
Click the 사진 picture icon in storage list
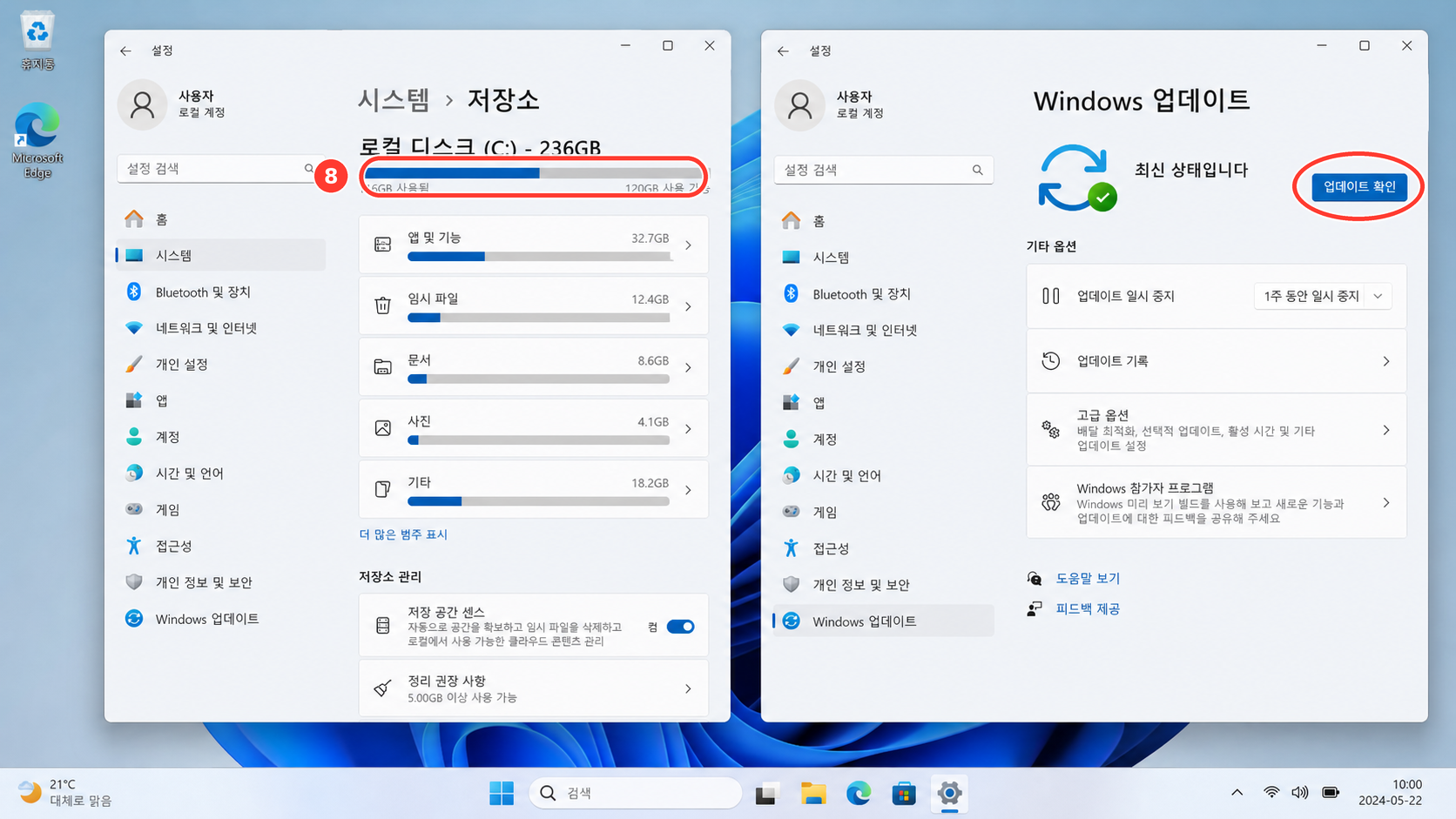382,428
